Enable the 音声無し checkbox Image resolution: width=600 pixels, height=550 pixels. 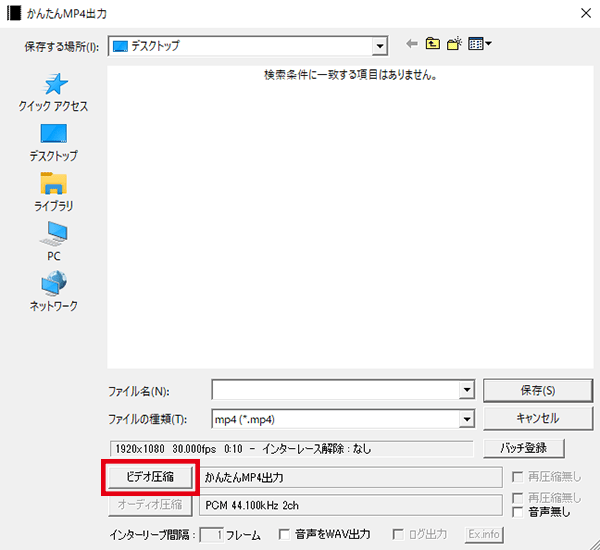point(517,512)
